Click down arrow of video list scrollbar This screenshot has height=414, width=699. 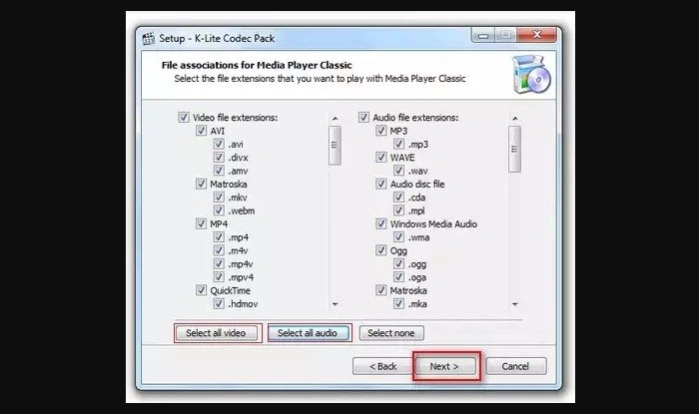pos(335,304)
